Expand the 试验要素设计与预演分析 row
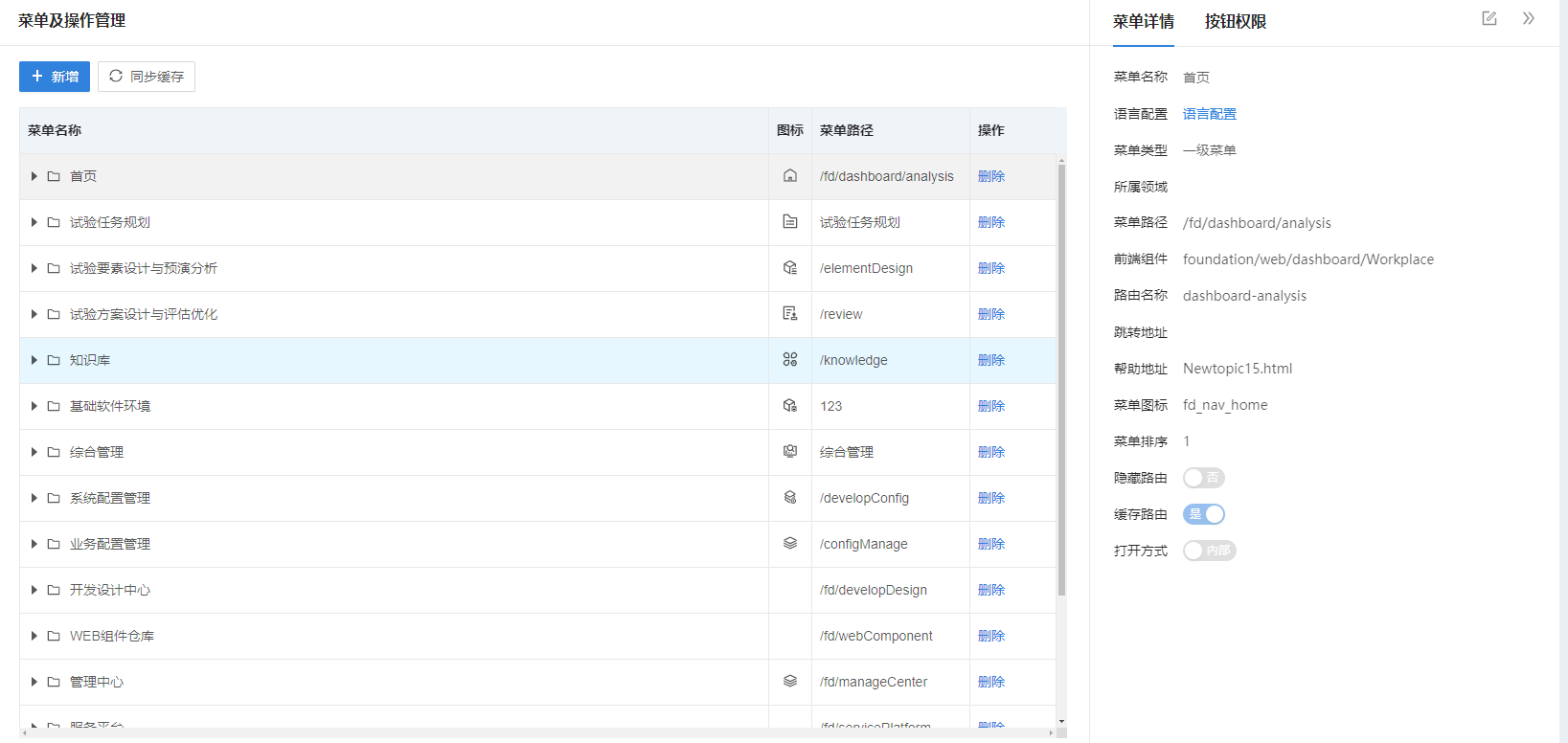This screenshot has width=1568, height=743. click(34, 268)
